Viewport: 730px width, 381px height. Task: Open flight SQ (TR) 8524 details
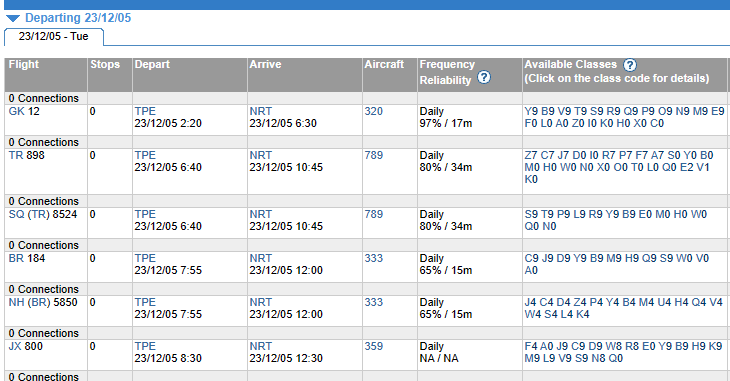tap(43, 214)
